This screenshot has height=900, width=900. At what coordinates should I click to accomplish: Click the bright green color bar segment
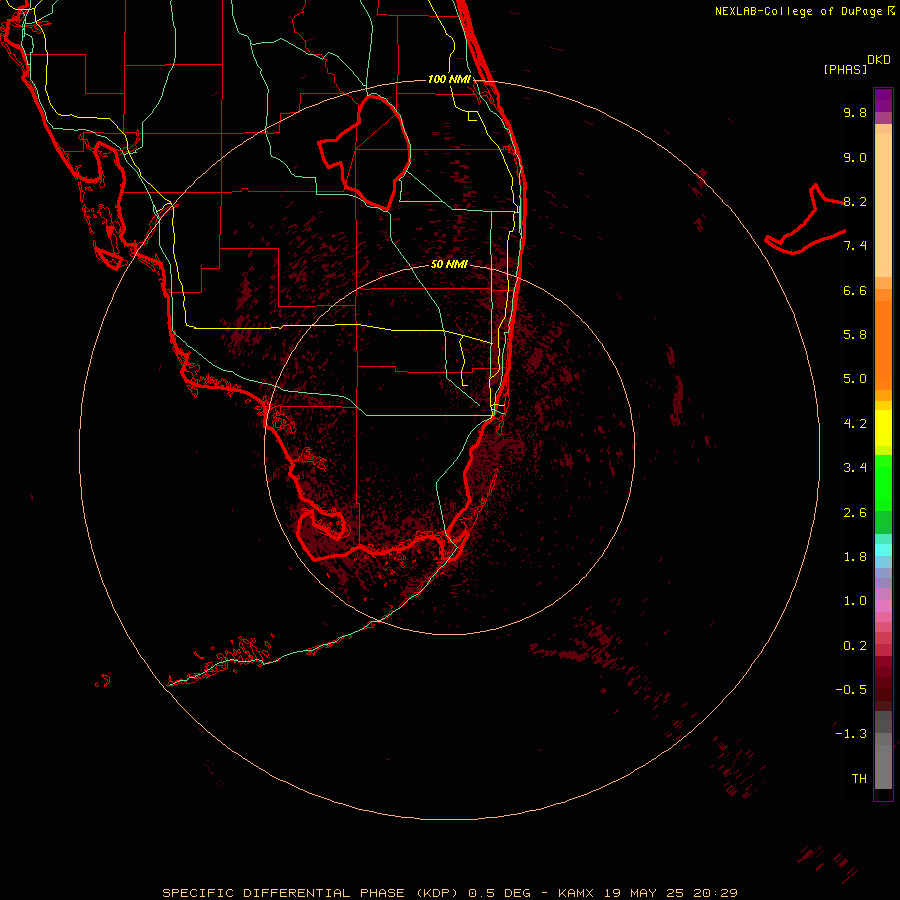(883, 482)
